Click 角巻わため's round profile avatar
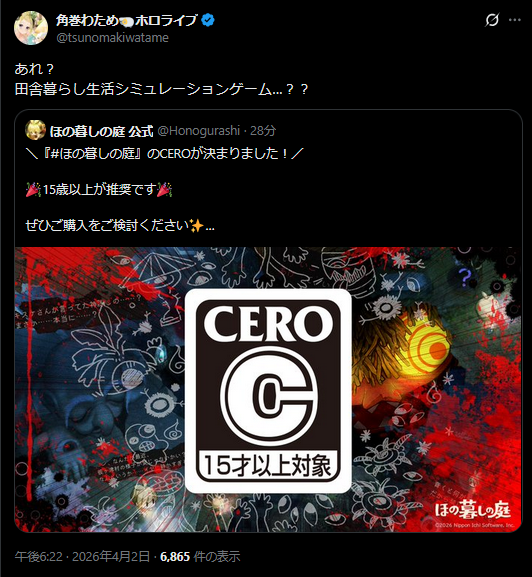532x577 pixels. coord(31,28)
